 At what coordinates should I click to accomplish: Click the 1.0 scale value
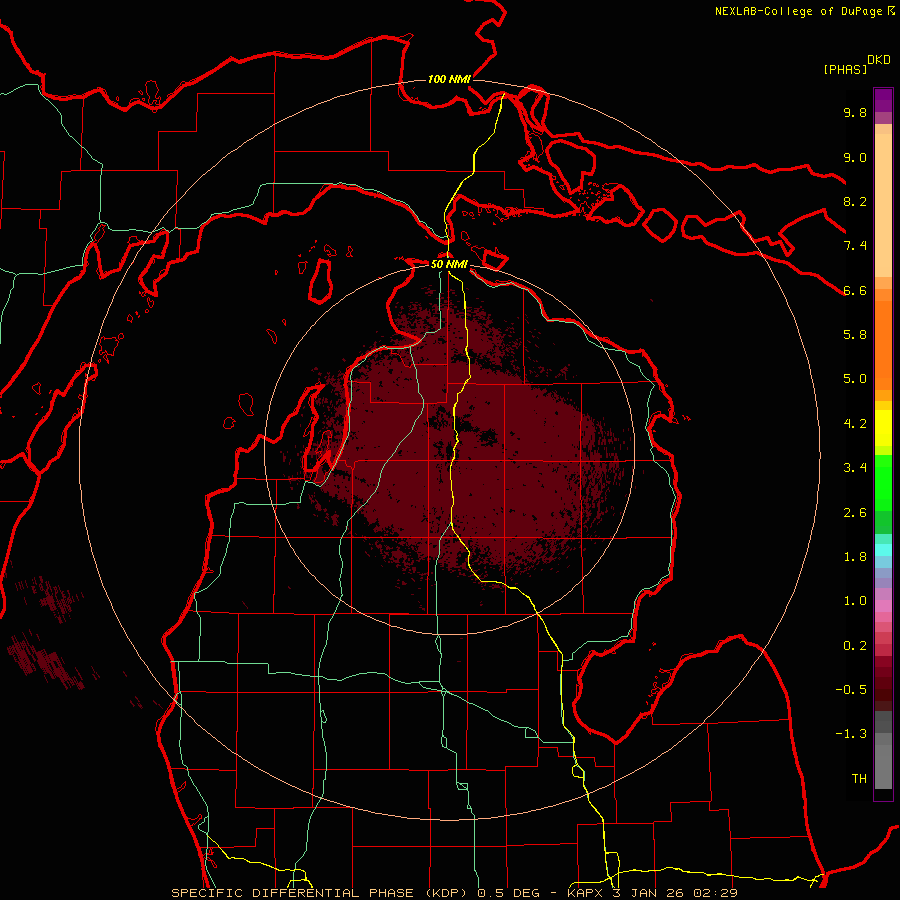tap(855, 601)
